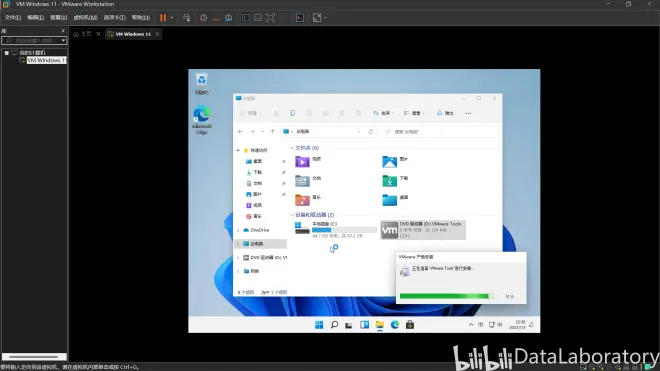Open the Microsoft Edge desktop icon in VM
The image size is (660, 371).
(x=202, y=120)
